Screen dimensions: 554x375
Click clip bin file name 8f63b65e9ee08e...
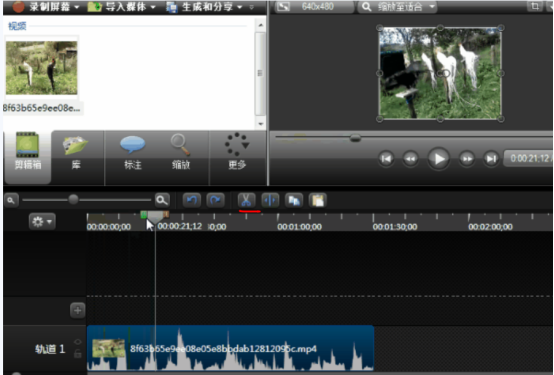[x=42, y=108]
